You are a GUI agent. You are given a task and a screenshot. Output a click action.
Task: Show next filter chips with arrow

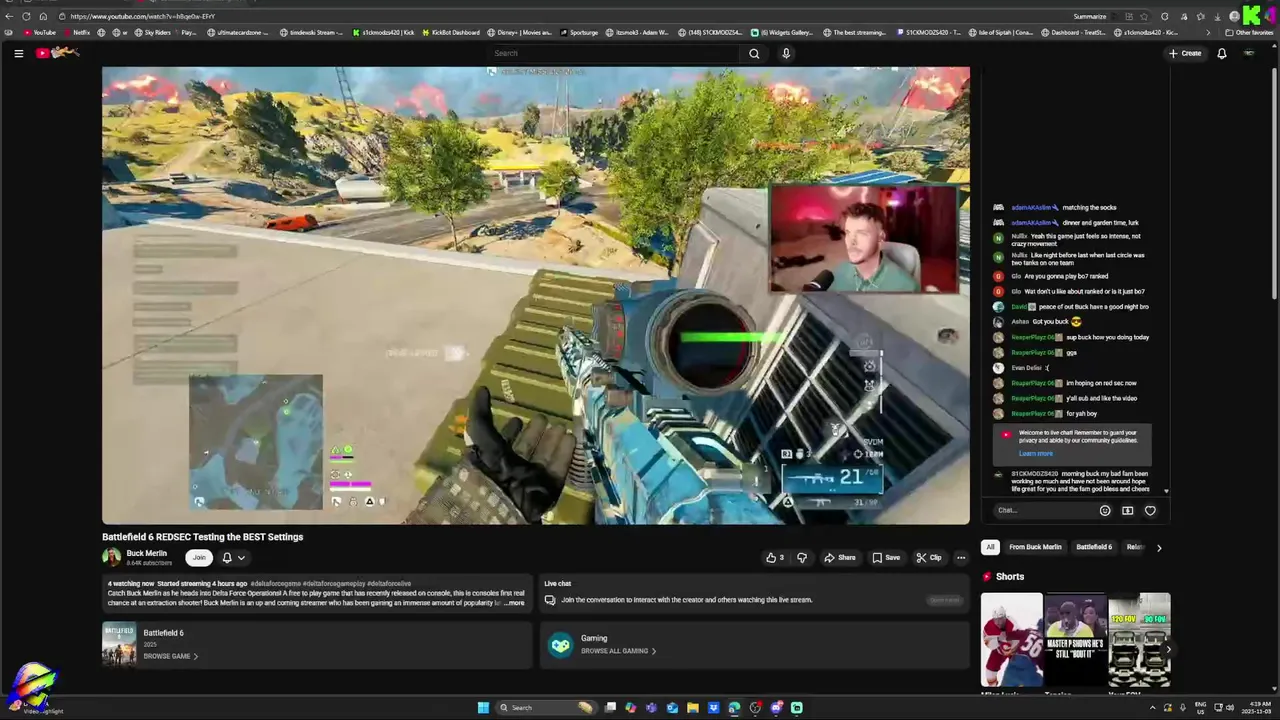1159,547
